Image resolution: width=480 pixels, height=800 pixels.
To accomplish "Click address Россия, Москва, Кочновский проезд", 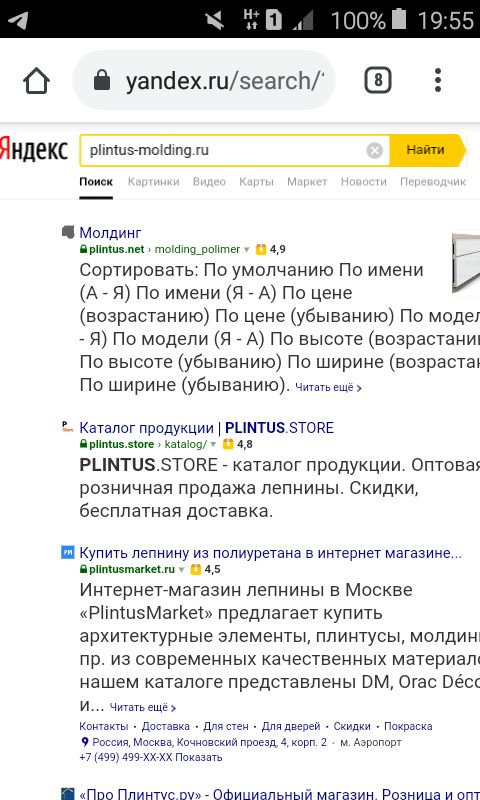I will pyautogui.click(x=210, y=742).
